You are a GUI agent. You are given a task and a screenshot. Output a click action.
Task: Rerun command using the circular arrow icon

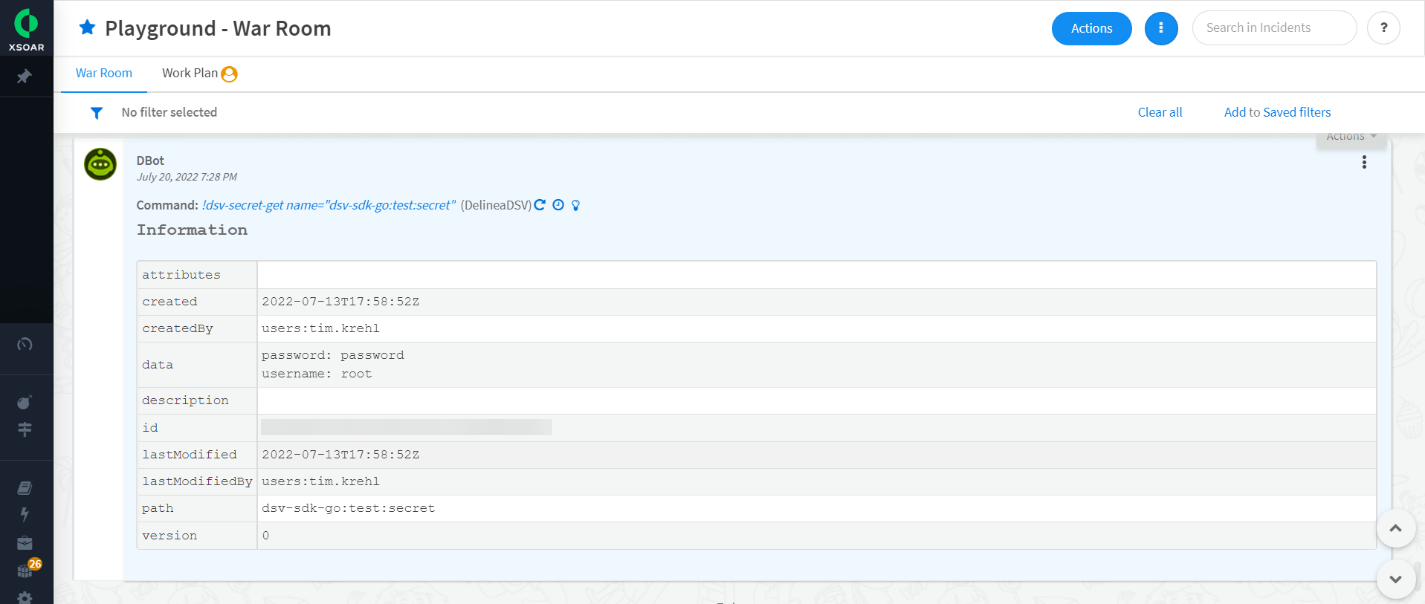coord(540,205)
